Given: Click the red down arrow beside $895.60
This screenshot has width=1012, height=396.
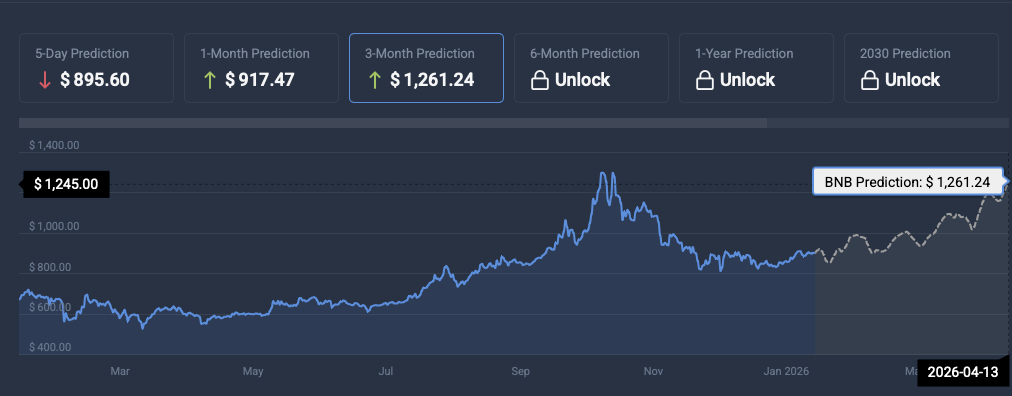Looking at the screenshot, I should coord(45,80).
